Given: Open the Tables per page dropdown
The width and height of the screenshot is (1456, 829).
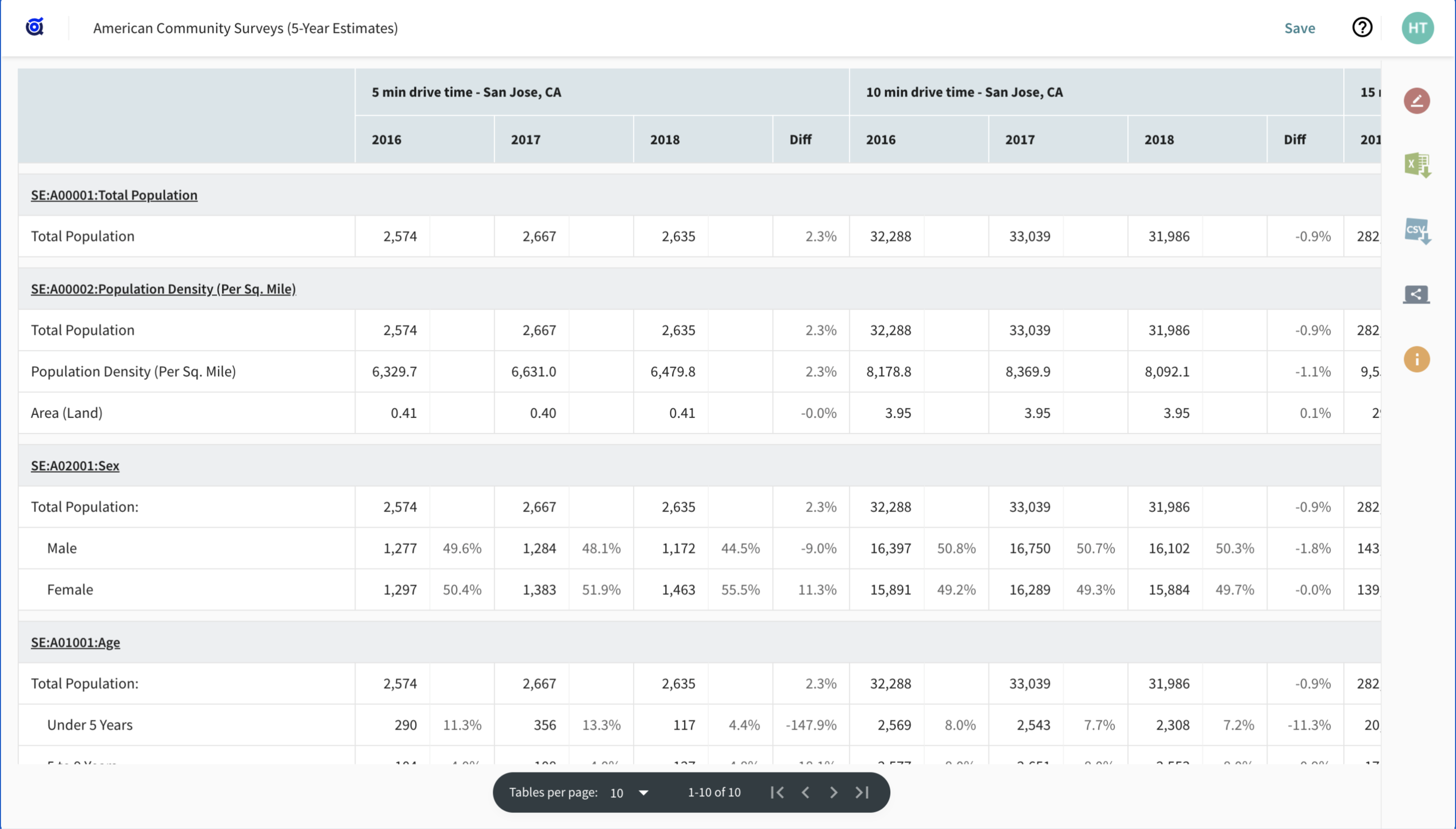Looking at the screenshot, I should (629, 793).
